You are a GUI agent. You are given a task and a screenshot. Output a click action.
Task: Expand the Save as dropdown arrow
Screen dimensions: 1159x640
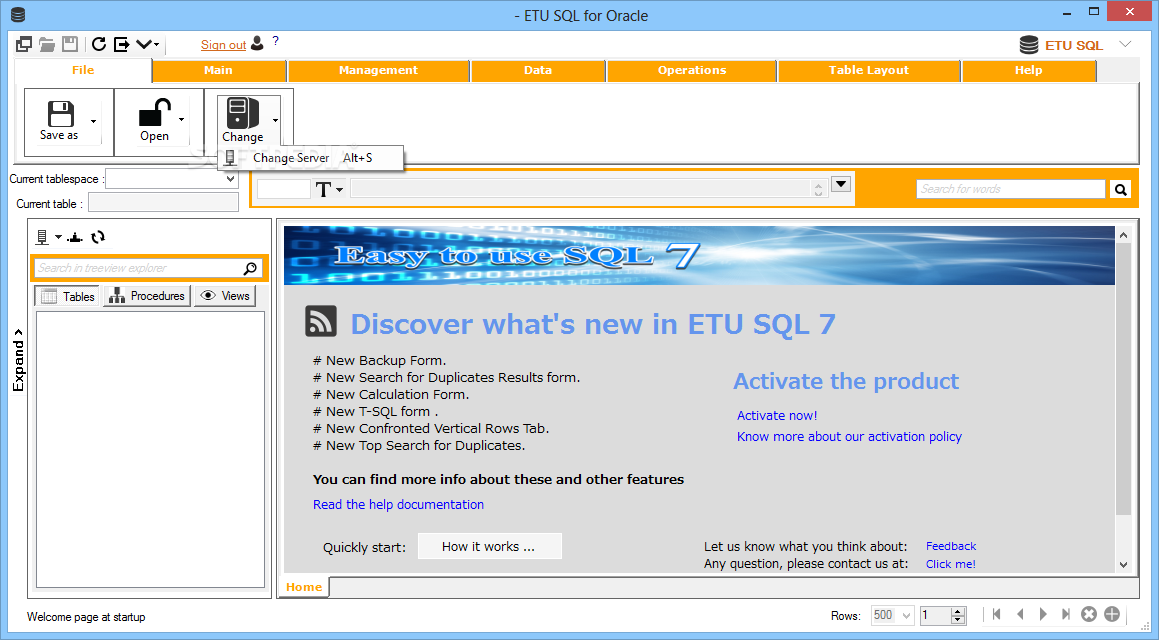[x=94, y=121]
